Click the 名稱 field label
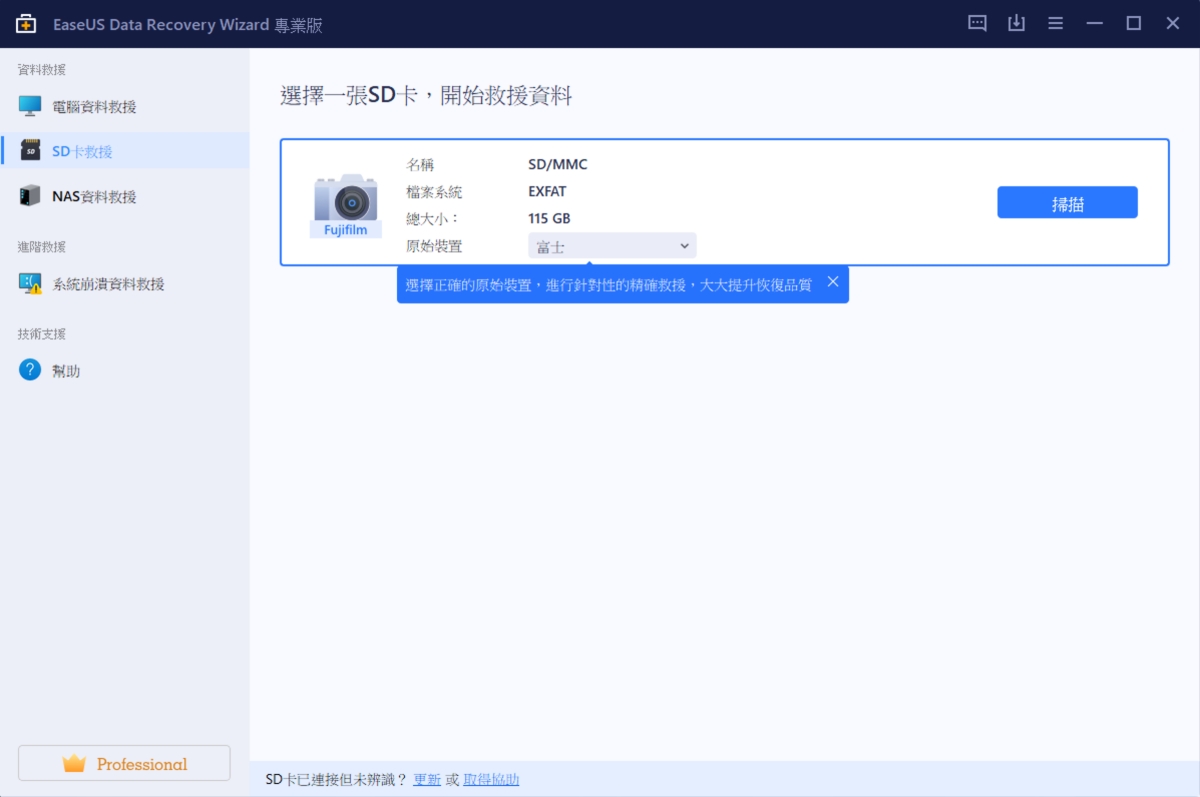The width and height of the screenshot is (1200, 797). tap(420, 164)
